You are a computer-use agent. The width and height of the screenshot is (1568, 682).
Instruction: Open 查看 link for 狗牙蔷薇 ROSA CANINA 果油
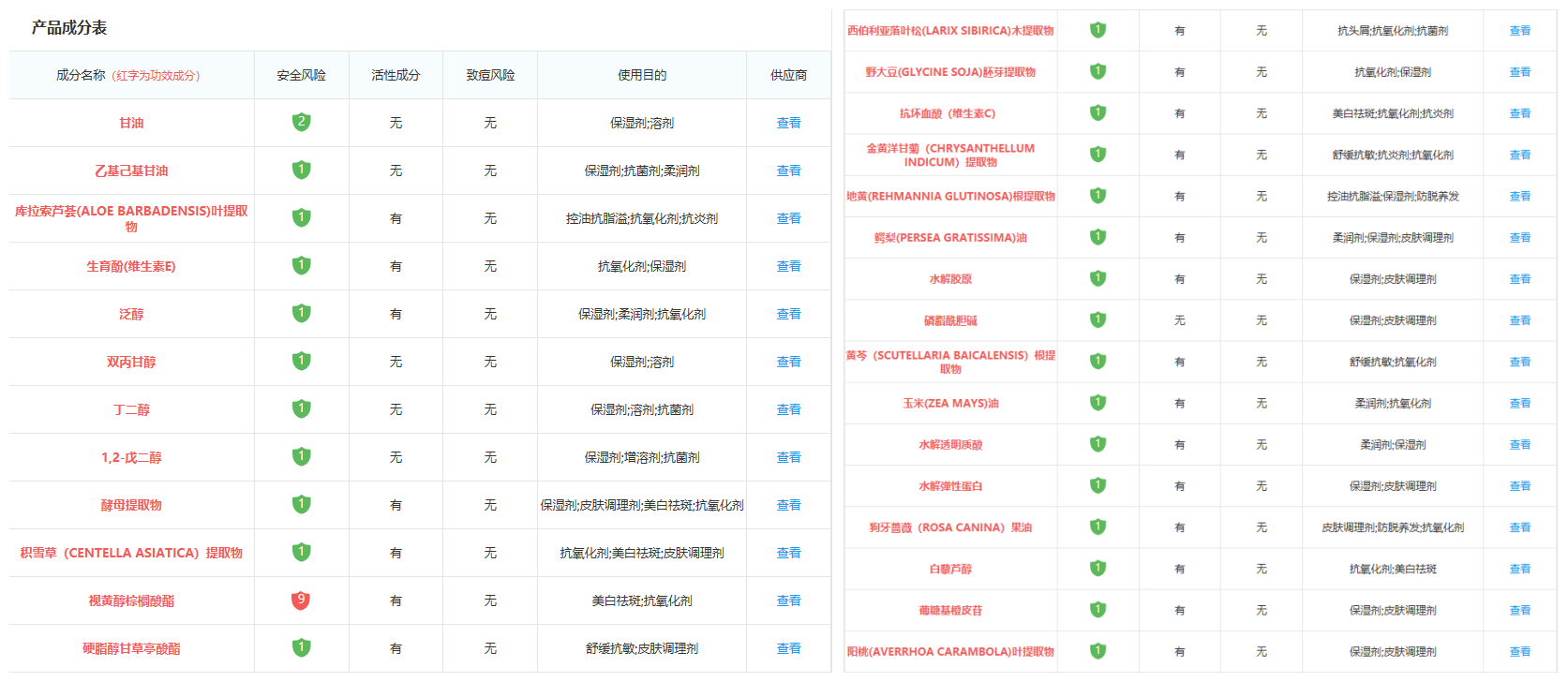tap(1519, 527)
